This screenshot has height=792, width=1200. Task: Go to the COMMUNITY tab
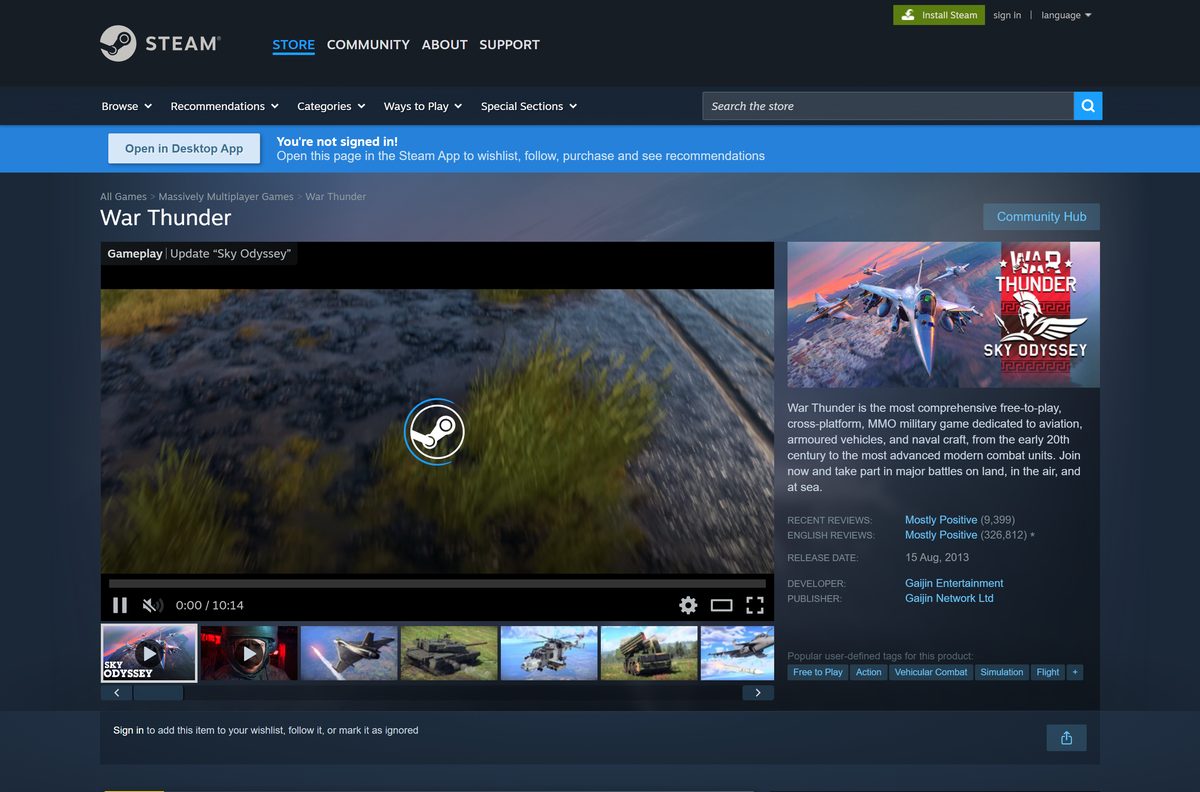(368, 44)
